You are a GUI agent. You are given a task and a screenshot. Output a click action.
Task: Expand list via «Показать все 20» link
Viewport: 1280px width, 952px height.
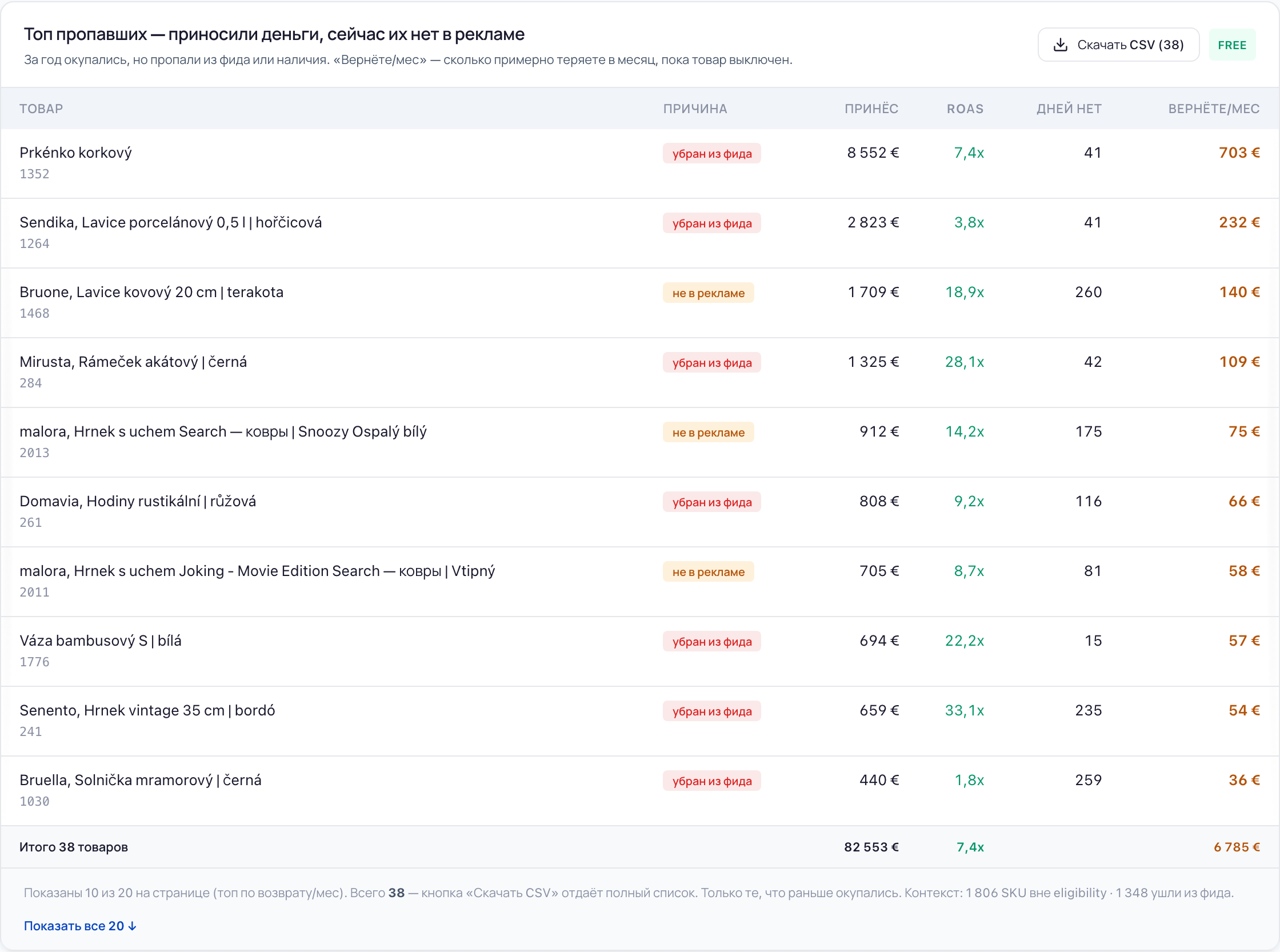click(80, 926)
